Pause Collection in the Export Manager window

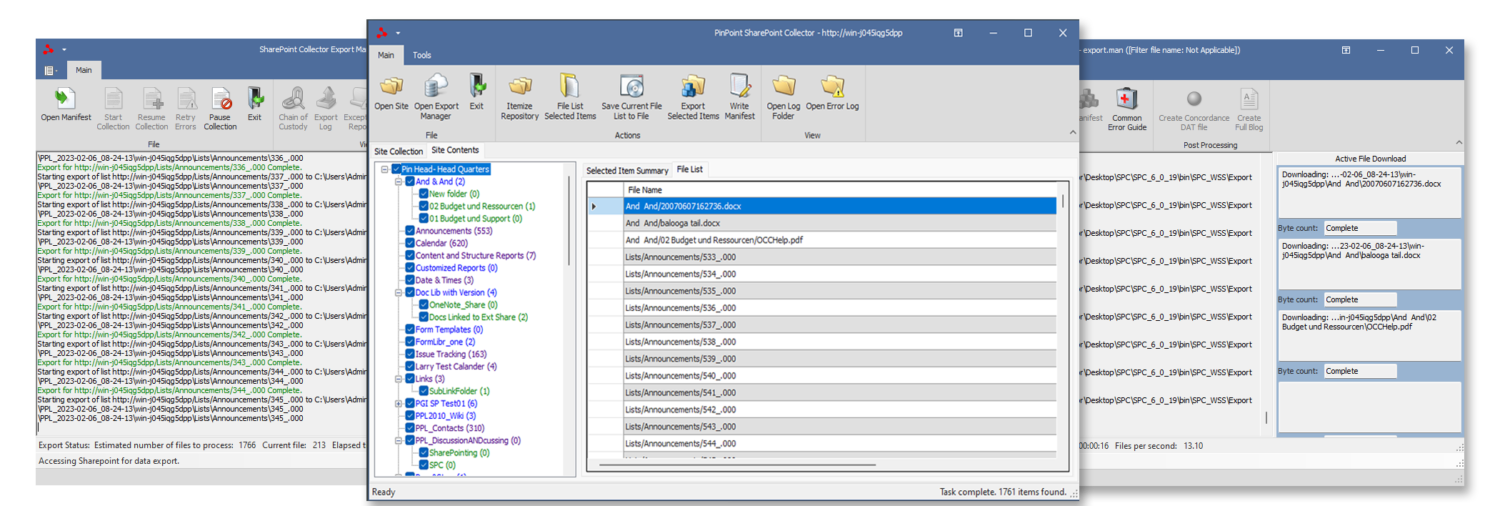220,109
